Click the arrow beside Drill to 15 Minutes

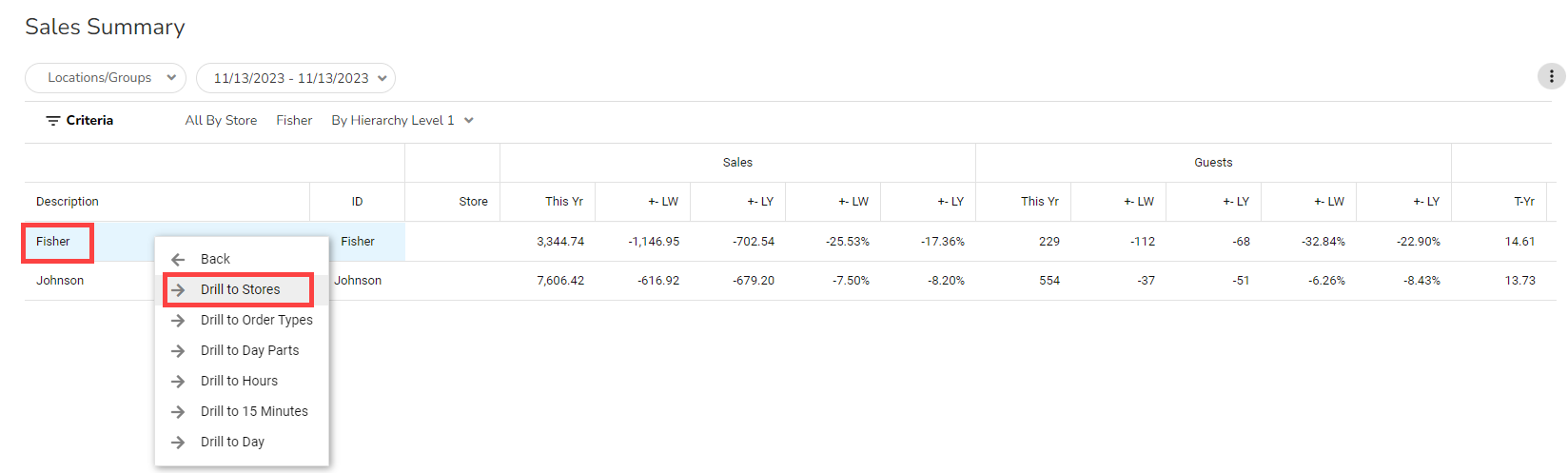coord(178,412)
